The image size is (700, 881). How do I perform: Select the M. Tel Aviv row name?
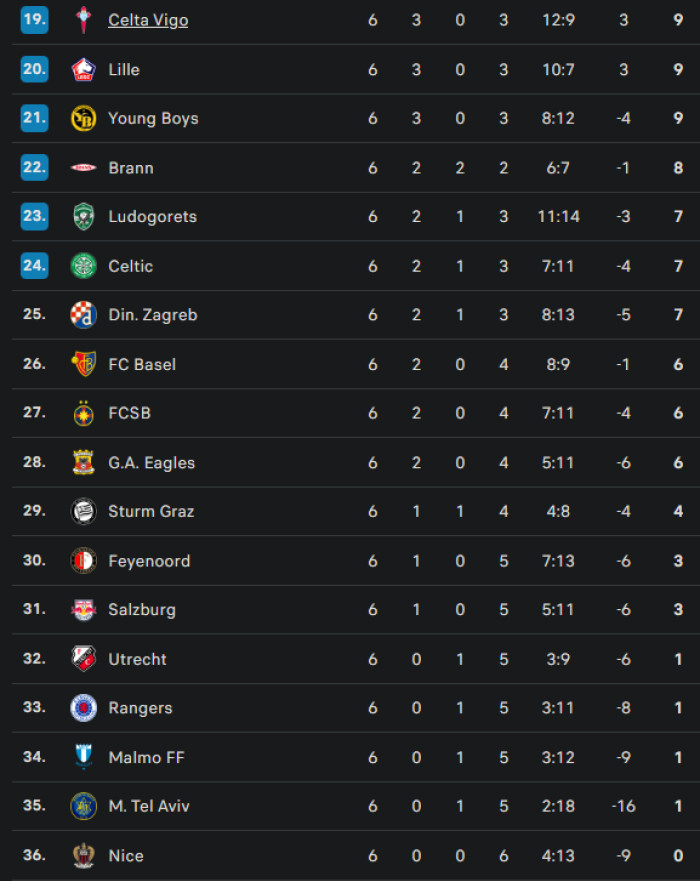(148, 806)
